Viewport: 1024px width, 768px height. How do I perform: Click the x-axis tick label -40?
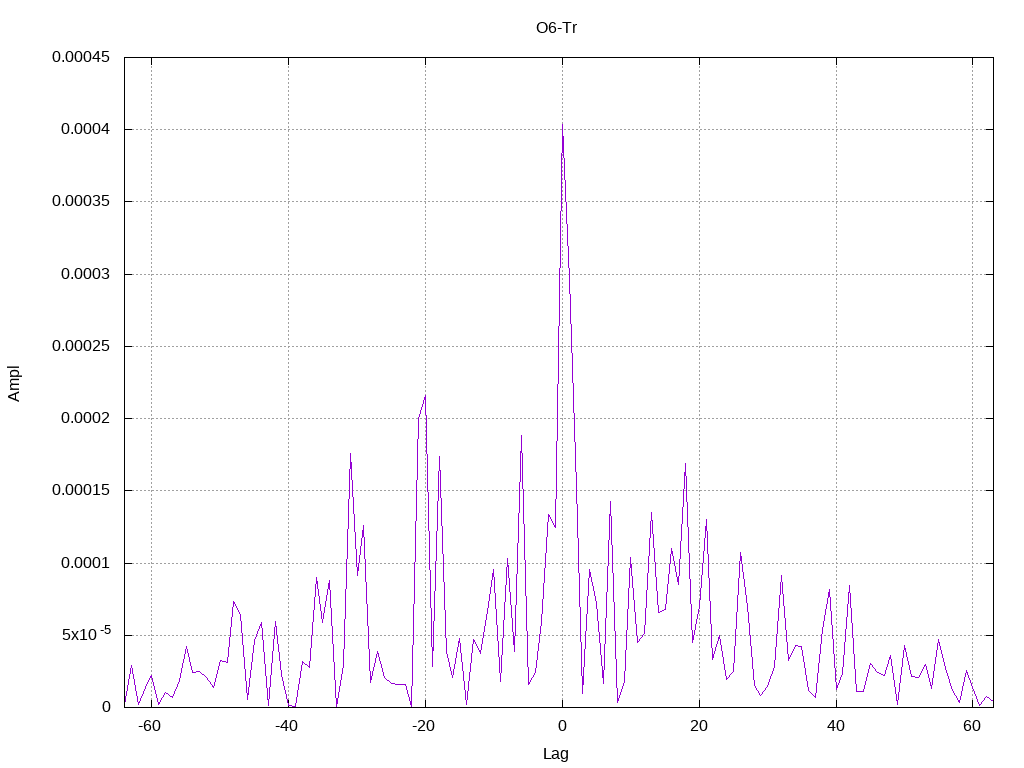(286, 726)
